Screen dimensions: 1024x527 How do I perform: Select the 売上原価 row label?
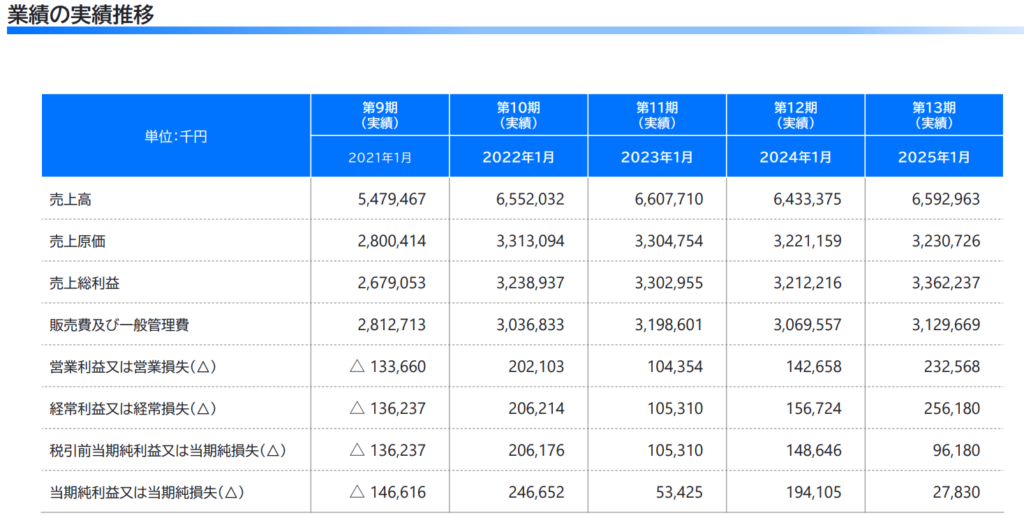tap(78, 241)
